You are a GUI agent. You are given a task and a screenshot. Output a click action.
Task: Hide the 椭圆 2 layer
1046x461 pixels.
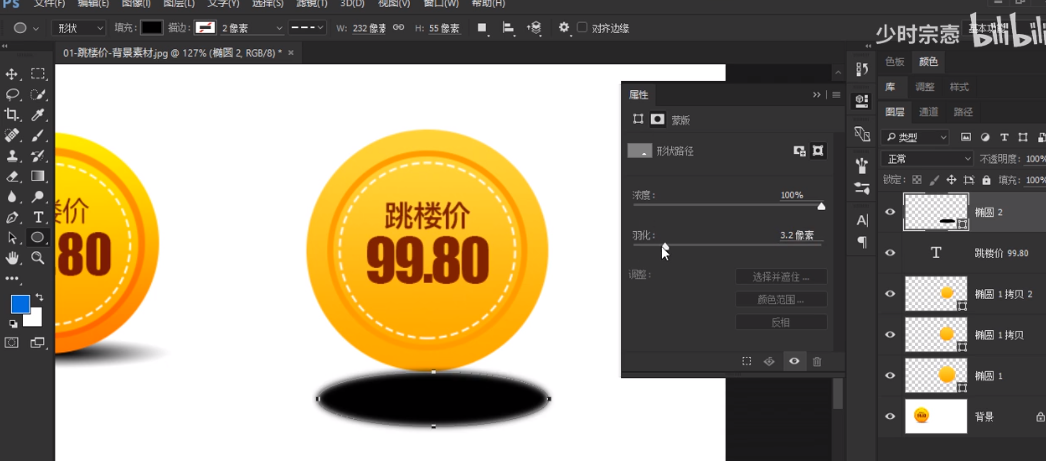tap(889, 212)
